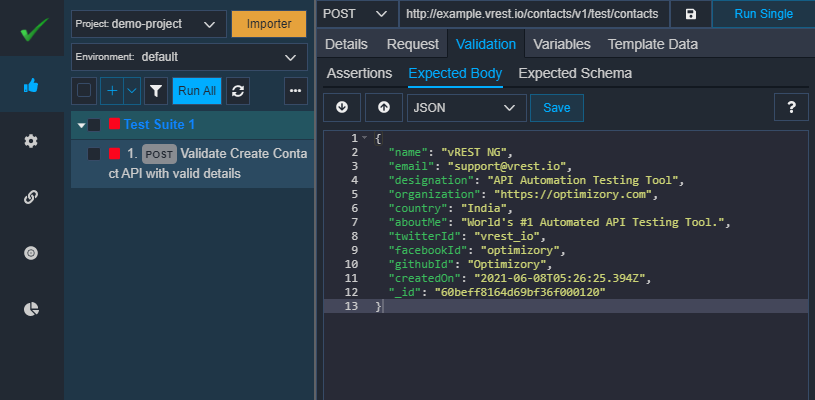
Task: Click the "vrest_io" twitterId value
Action: point(507,236)
